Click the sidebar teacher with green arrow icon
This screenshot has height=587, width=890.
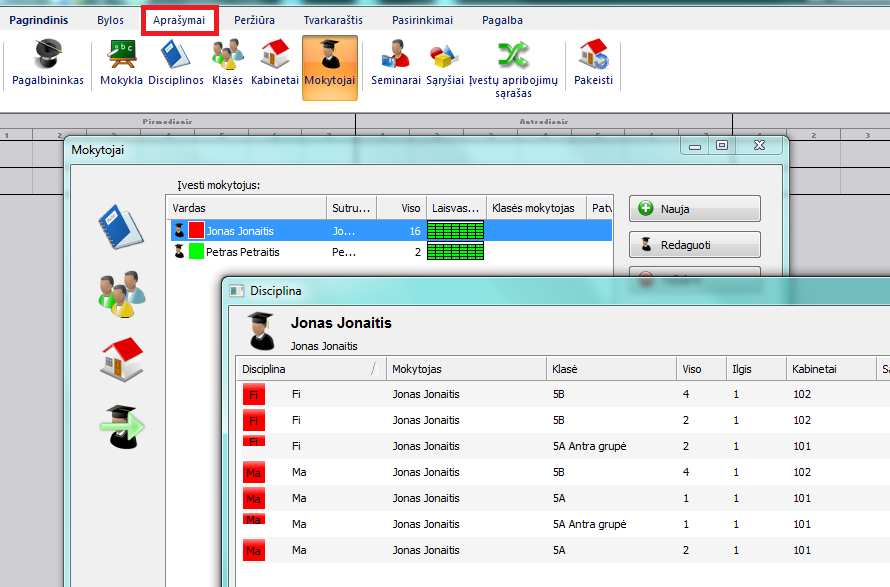coord(121,426)
